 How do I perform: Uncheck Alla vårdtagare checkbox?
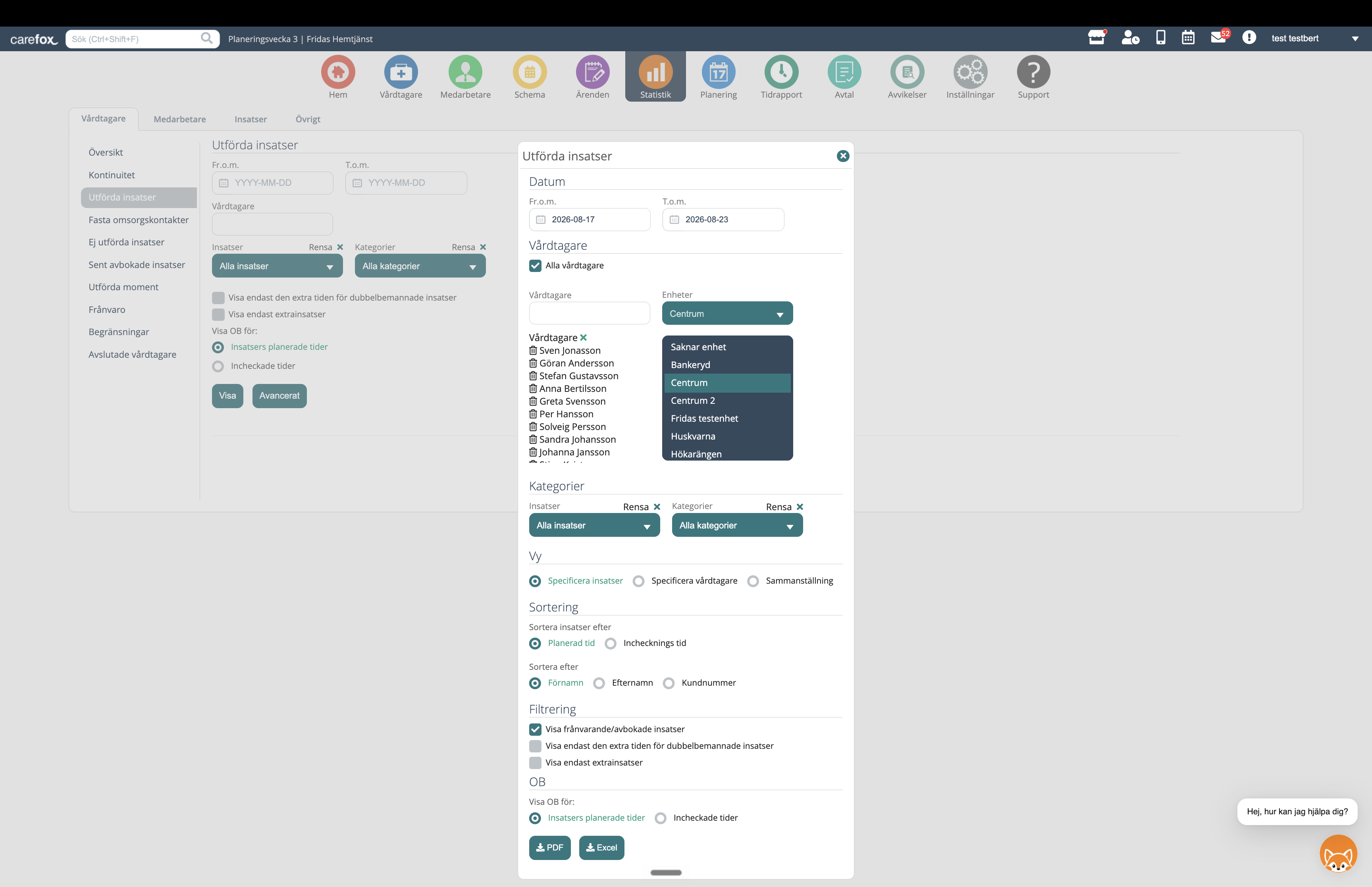pos(536,266)
